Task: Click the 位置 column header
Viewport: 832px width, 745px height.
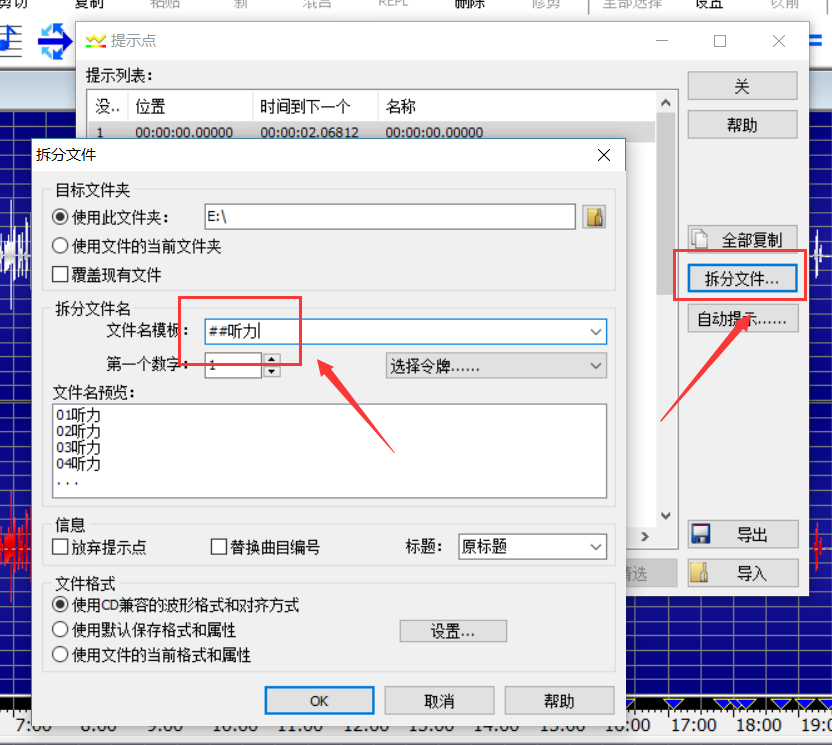Action: click(190, 107)
